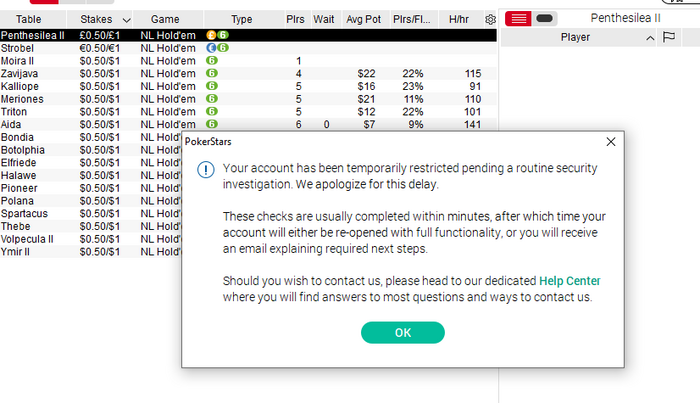Sort by Type column header
The height and width of the screenshot is (403, 700).
tap(242, 20)
